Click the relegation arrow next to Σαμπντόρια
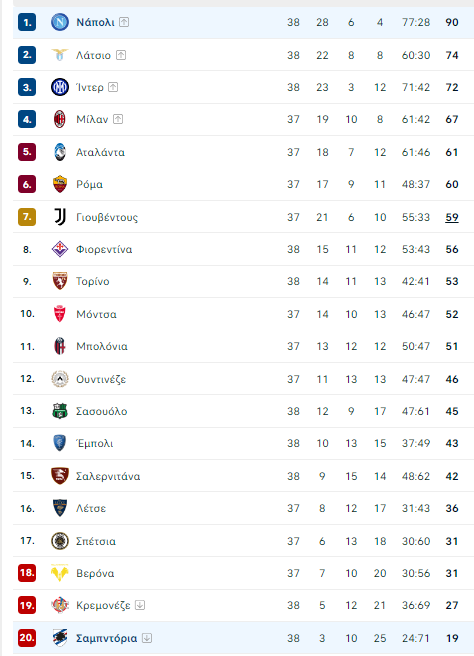The width and height of the screenshot is (474, 656). pos(147,638)
